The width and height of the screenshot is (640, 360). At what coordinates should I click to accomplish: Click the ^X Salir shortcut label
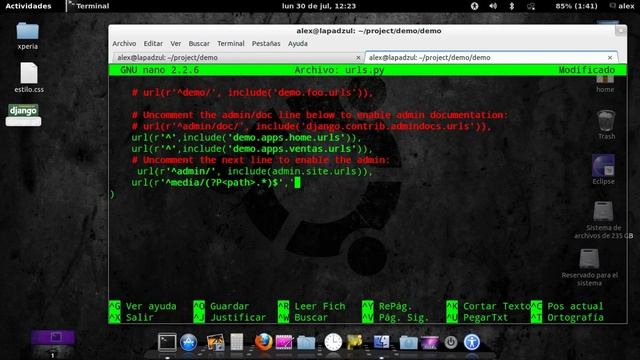click(x=131, y=318)
